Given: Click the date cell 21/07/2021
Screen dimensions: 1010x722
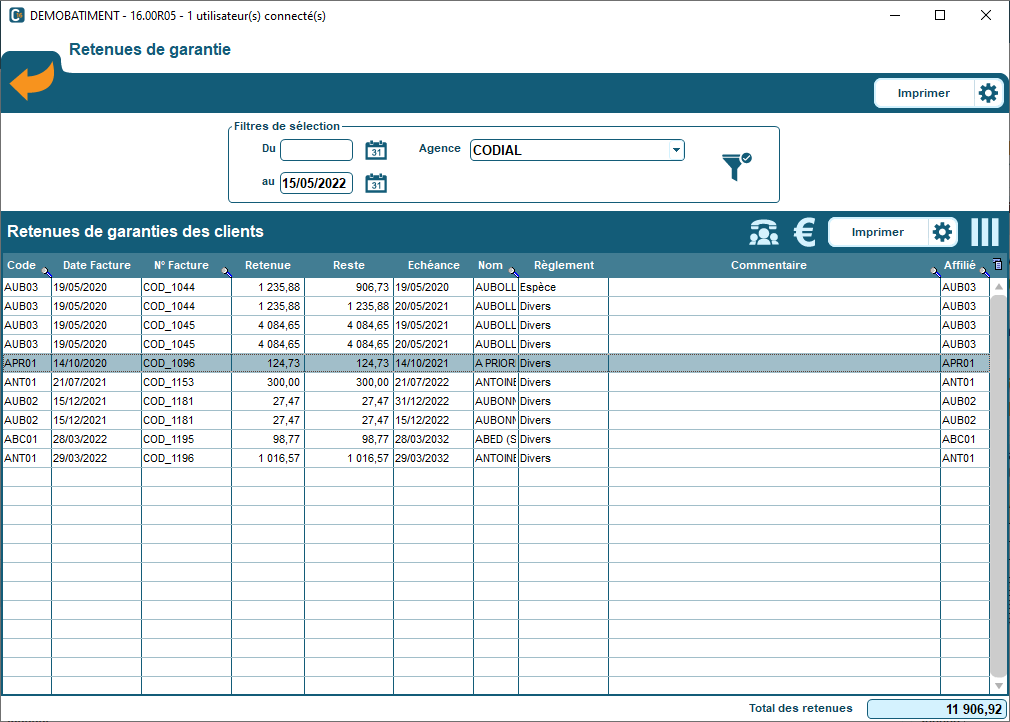Looking at the screenshot, I should pos(96,383).
